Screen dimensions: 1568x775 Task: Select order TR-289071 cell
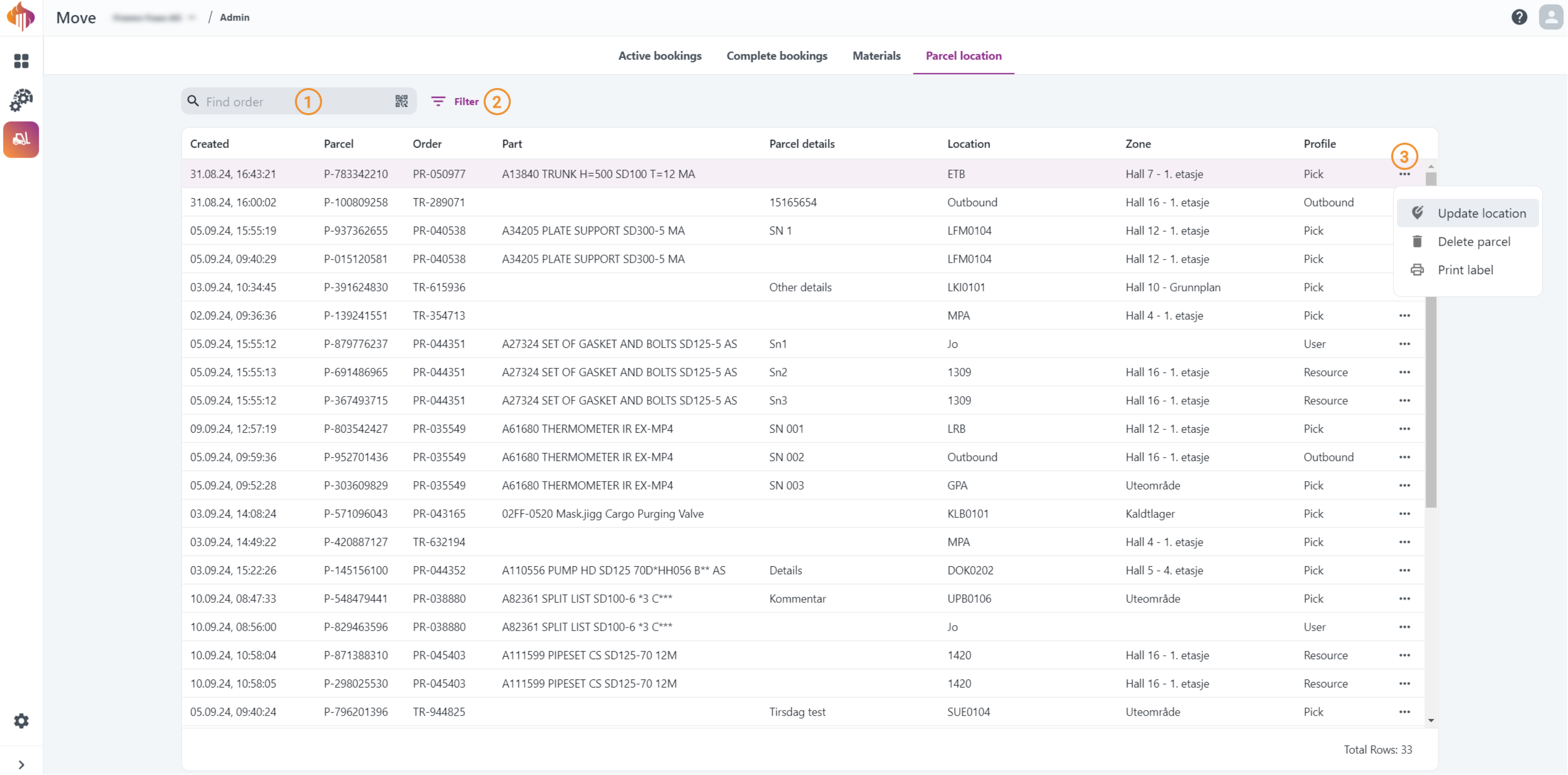pos(438,202)
